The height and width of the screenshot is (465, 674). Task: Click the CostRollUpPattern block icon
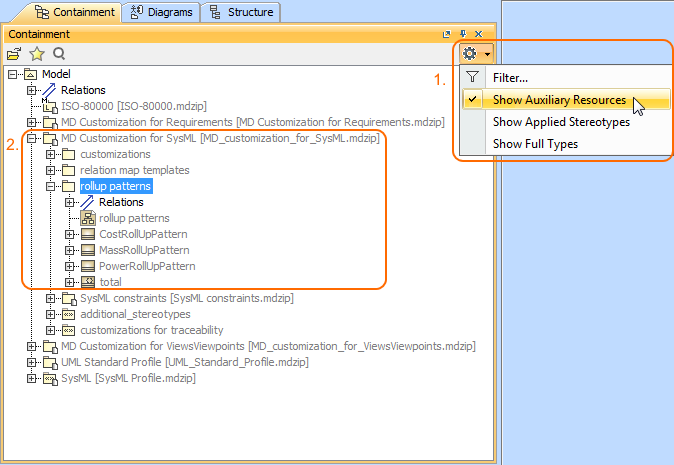88,234
